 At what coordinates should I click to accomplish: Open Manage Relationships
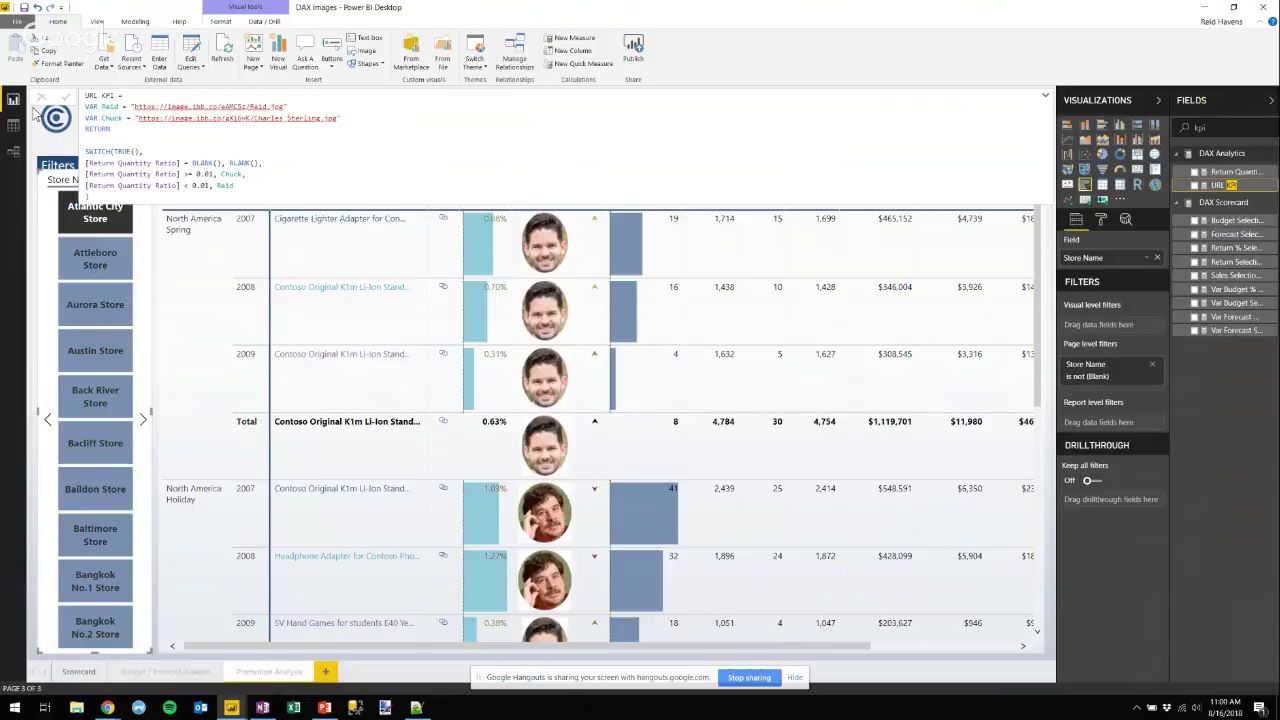515,52
